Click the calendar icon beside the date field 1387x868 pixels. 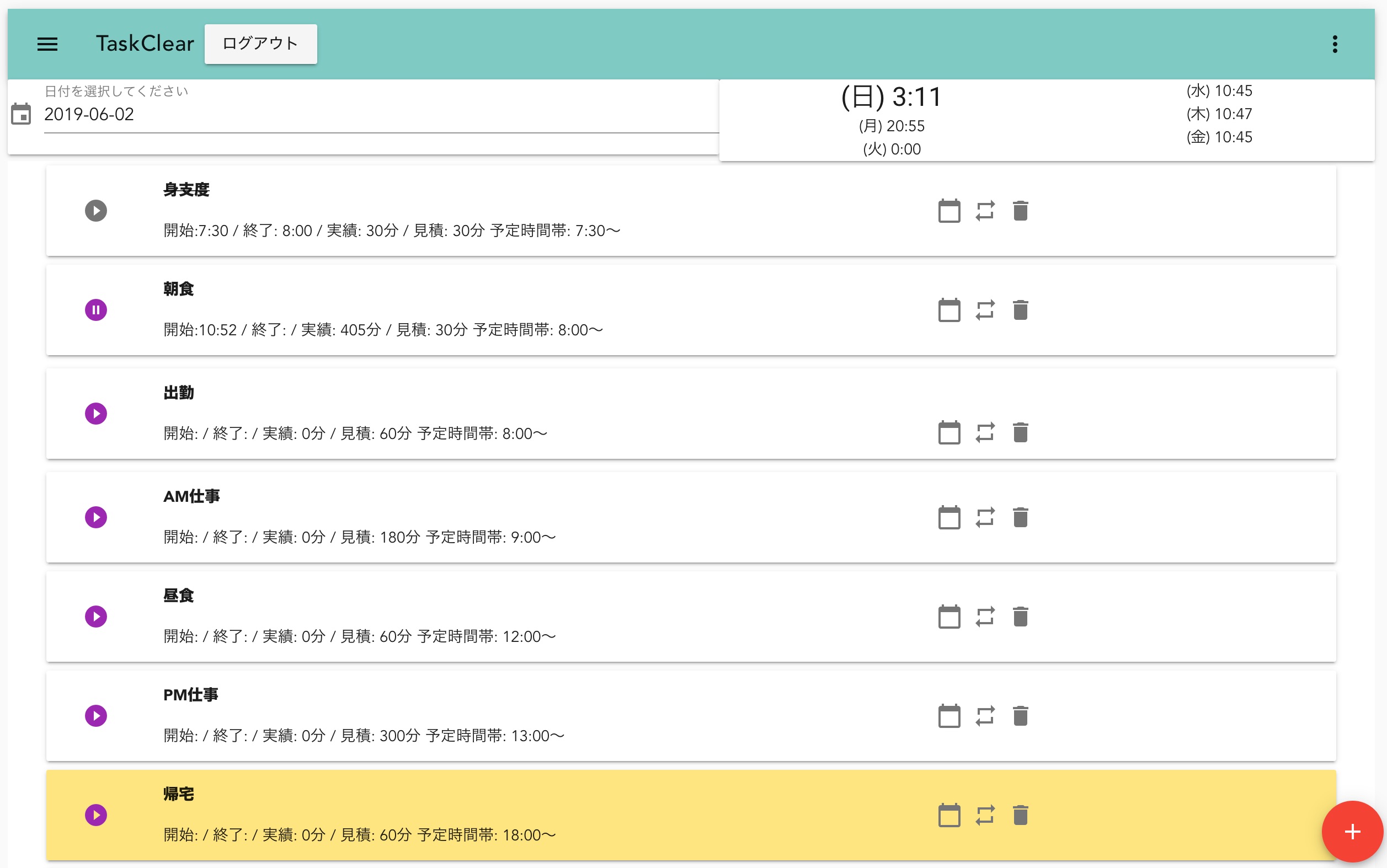pos(22,114)
